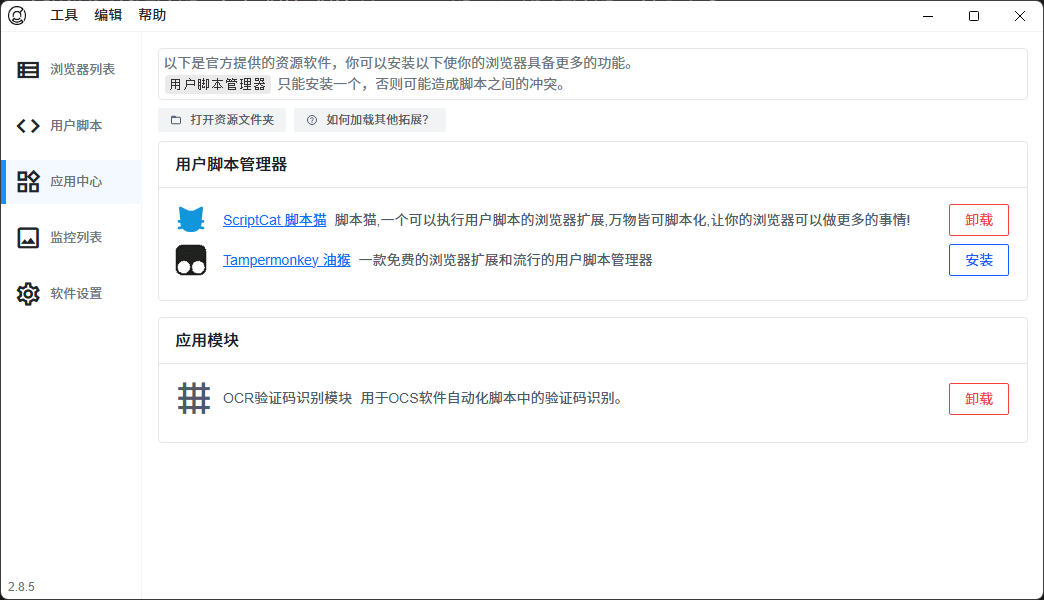The image size is (1044, 600).
Task: Follow the Tampermonkey 油猴 link
Action: 286,260
